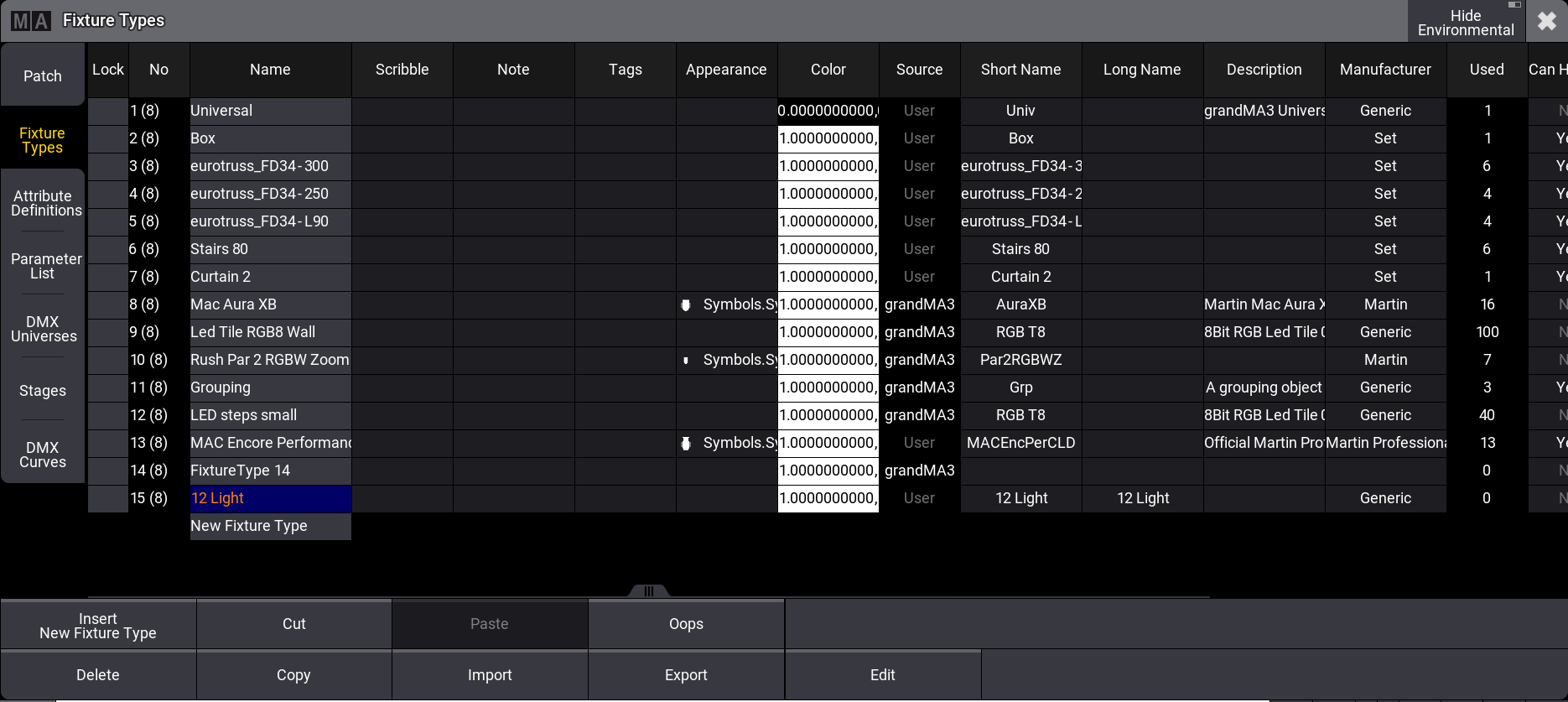Click the Used column header
Viewport: 1568px width, 702px height.
coord(1486,70)
